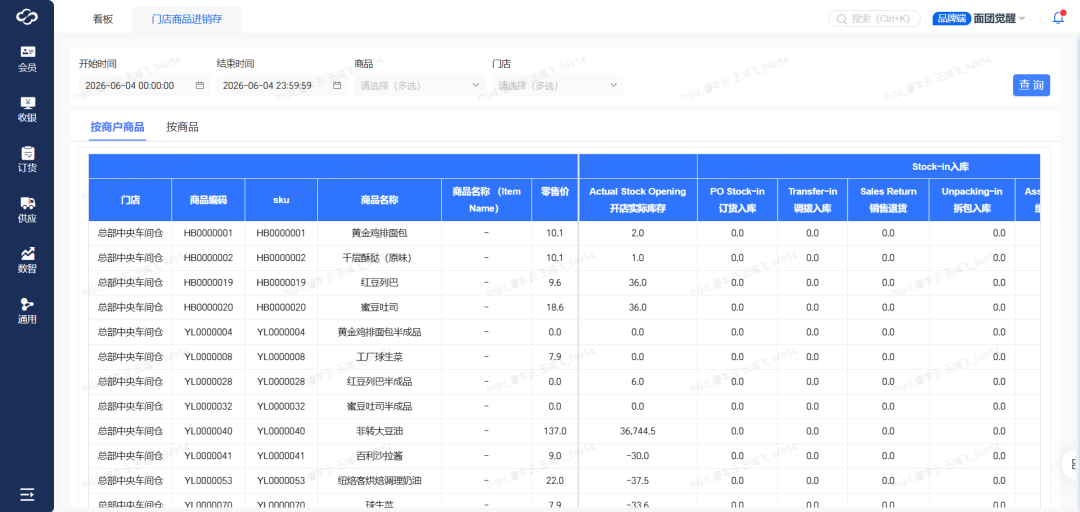
Task: Select the 百利沙拉酱 cell
Action: coord(380,456)
